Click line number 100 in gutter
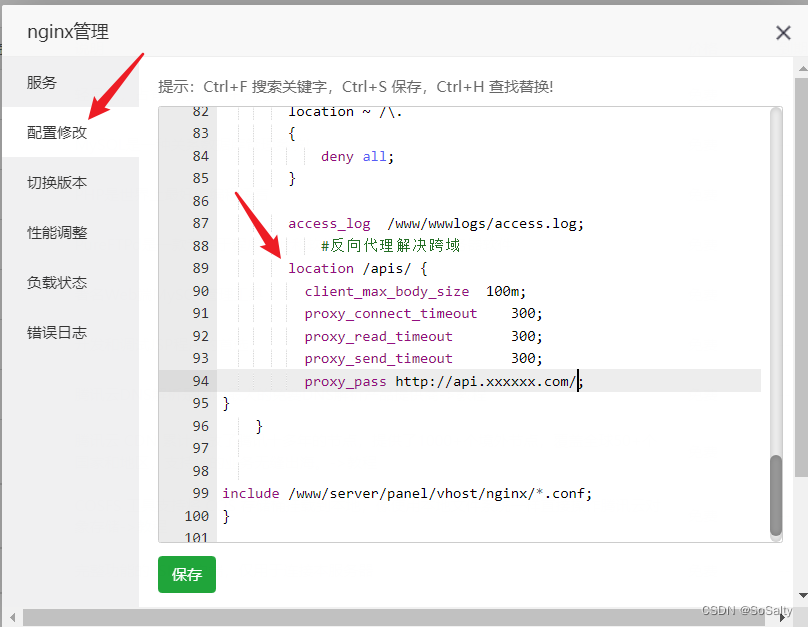 click(197, 516)
